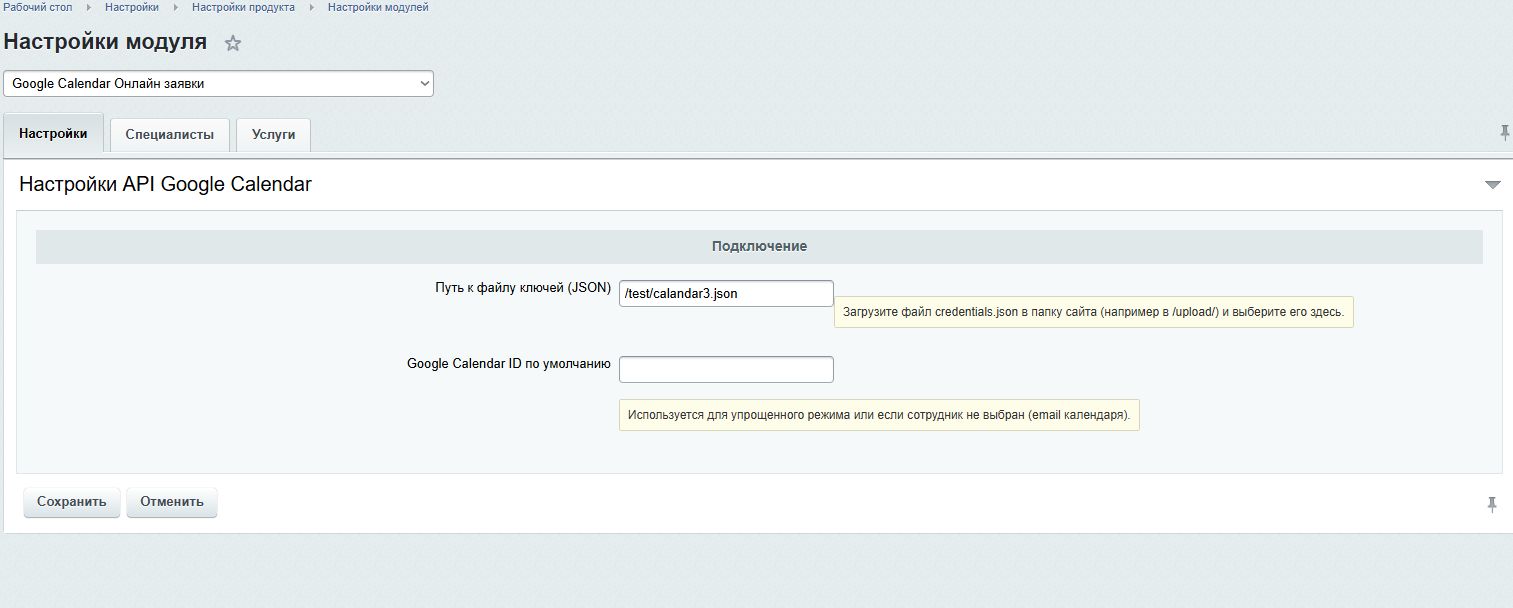This screenshot has width=1513, height=608.
Task: Open Настройки breadcrumb link
Action: (132, 8)
